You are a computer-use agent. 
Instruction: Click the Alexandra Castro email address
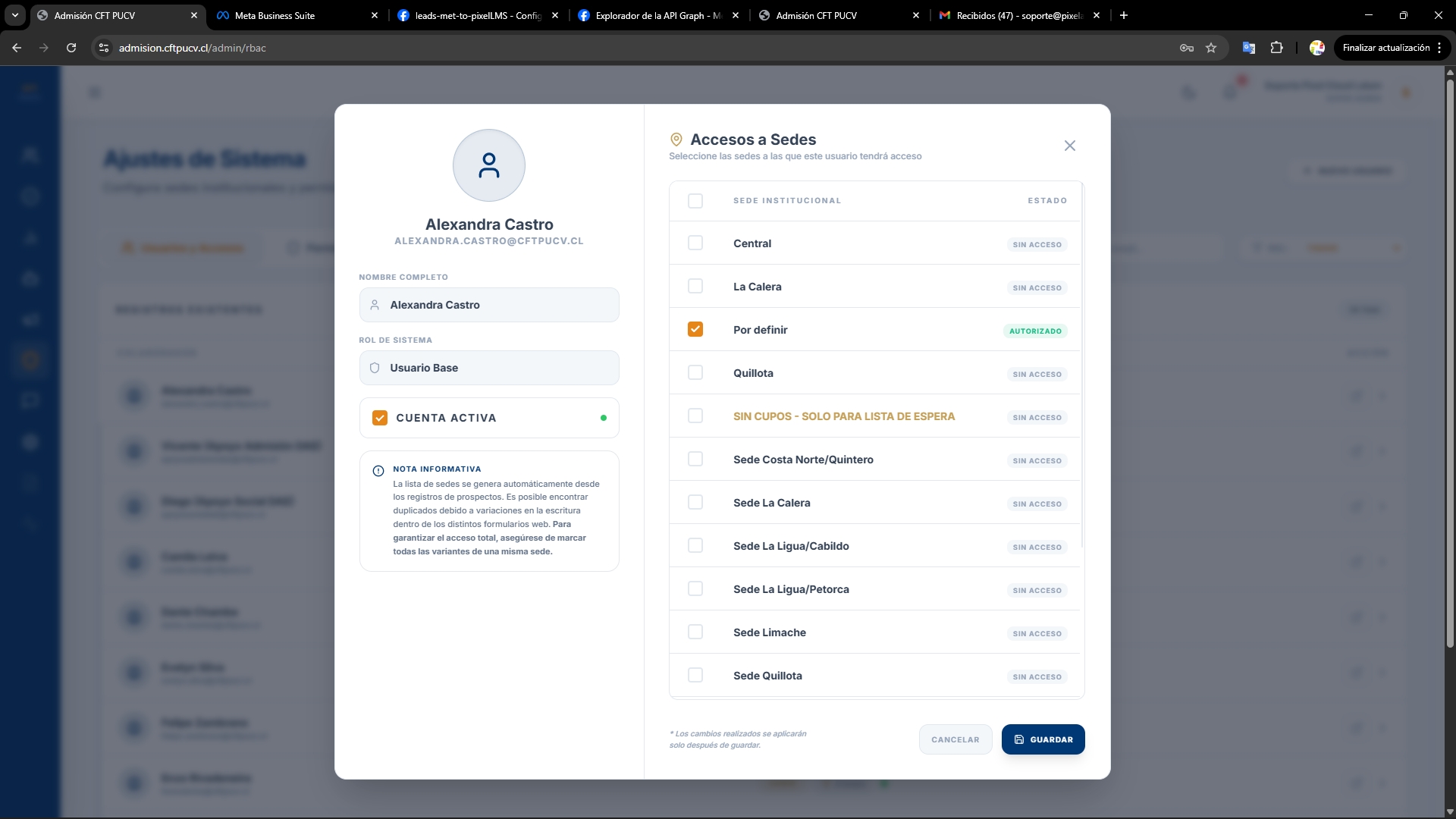tap(489, 241)
